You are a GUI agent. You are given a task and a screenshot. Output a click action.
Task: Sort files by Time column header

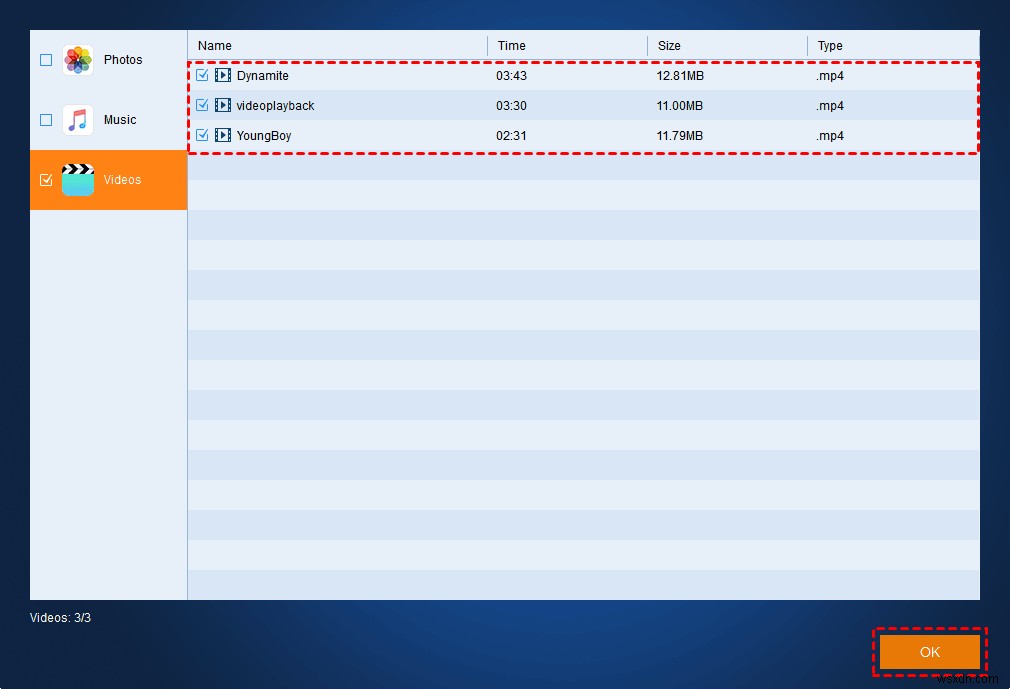coord(511,46)
